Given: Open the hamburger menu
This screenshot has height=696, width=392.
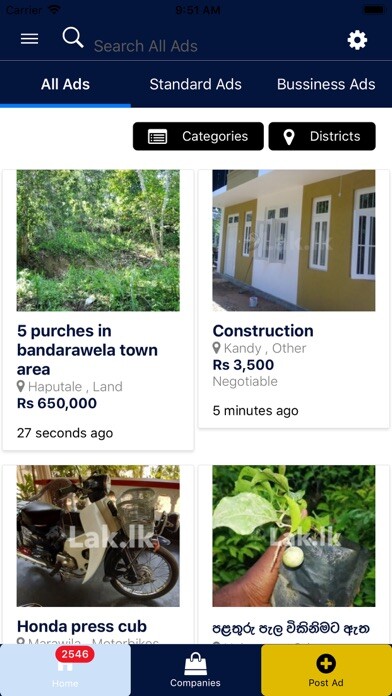Looking at the screenshot, I should click(29, 39).
